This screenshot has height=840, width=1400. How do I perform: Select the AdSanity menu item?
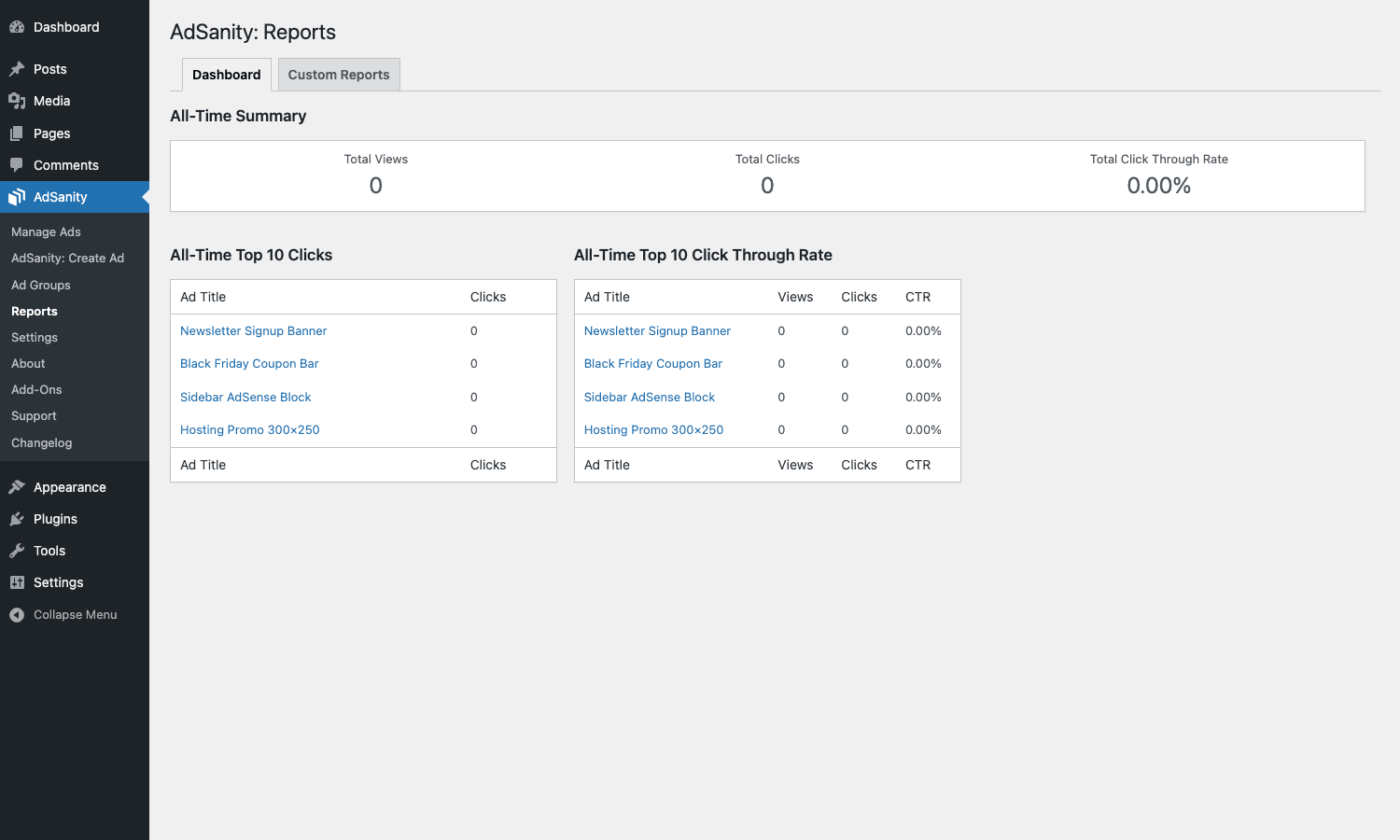click(x=61, y=197)
